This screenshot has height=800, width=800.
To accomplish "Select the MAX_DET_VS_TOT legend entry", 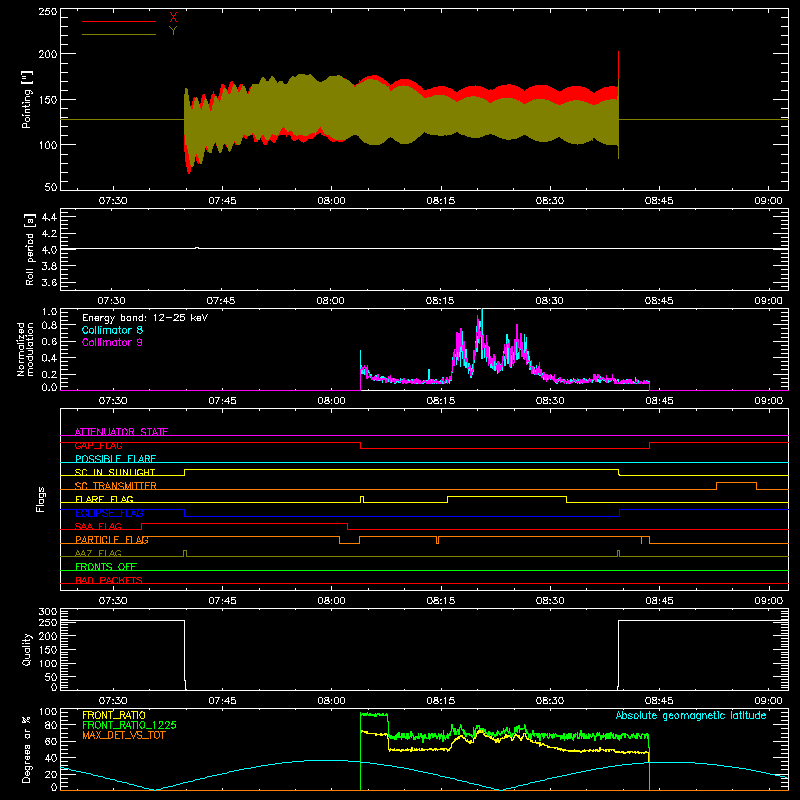I will (x=124, y=735).
